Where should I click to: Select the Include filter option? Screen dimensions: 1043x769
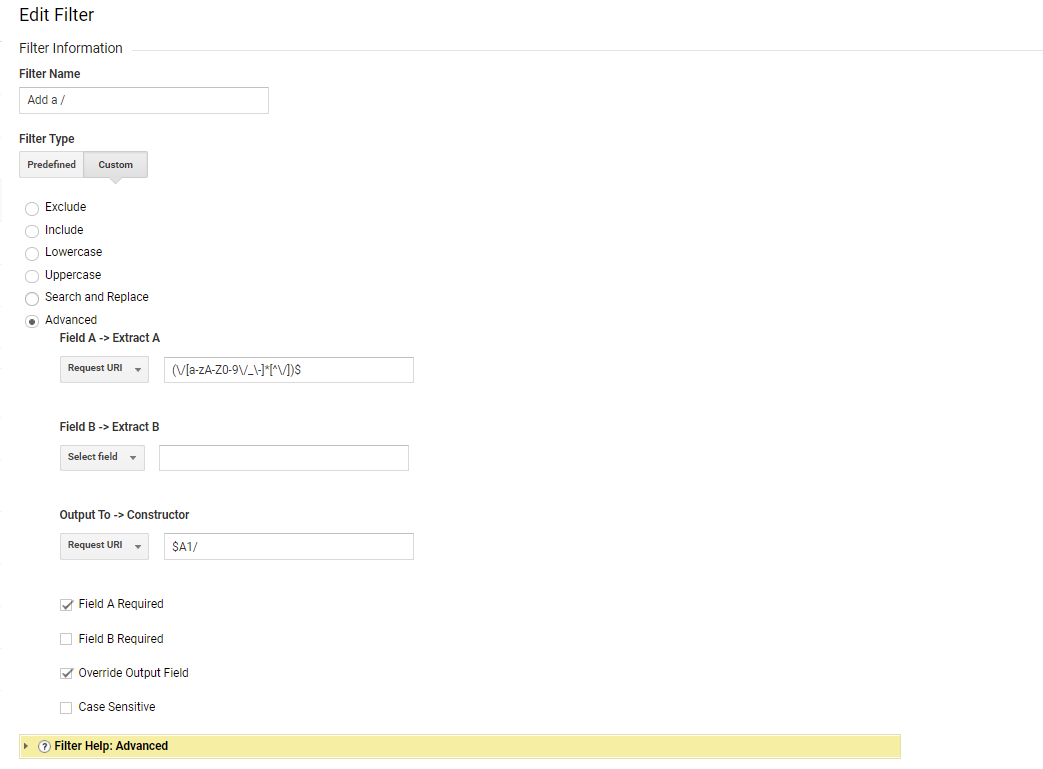tap(31, 230)
